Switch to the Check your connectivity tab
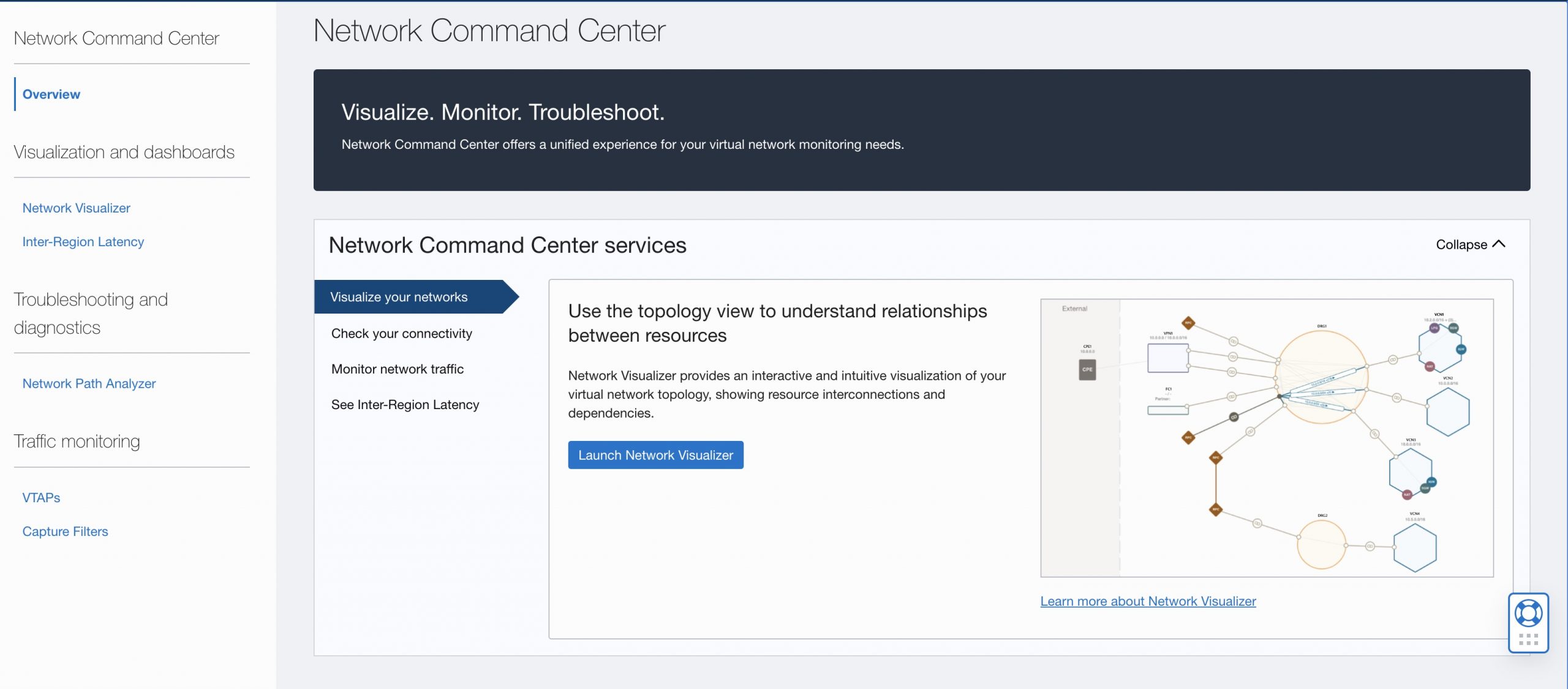 pyautogui.click(x=401, y=333)
